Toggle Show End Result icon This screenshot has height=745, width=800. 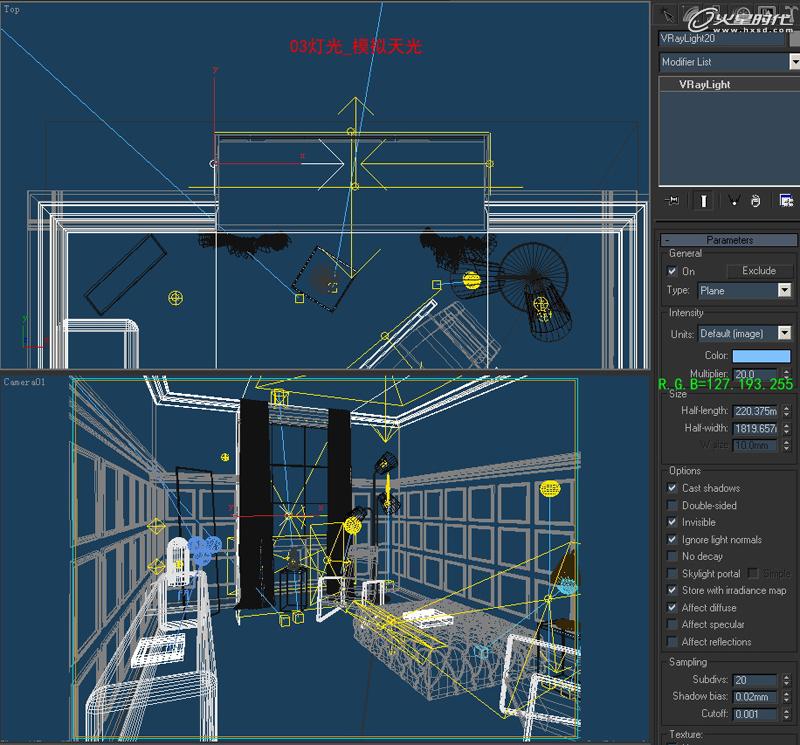704,201
